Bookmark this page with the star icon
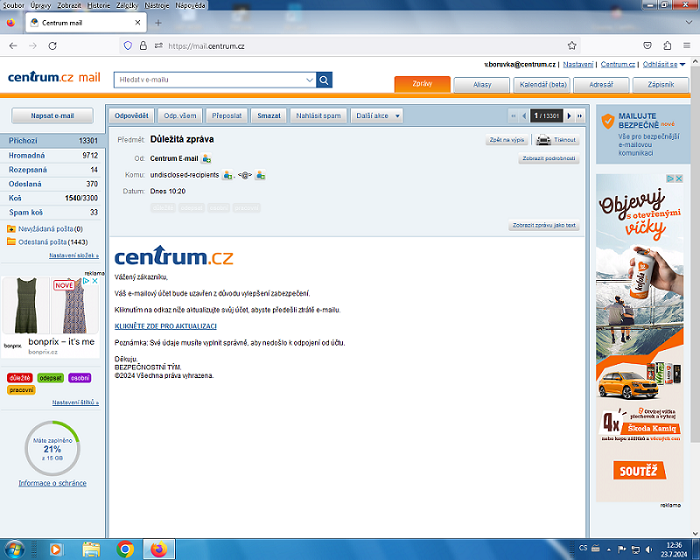 (x=572, y=45)
